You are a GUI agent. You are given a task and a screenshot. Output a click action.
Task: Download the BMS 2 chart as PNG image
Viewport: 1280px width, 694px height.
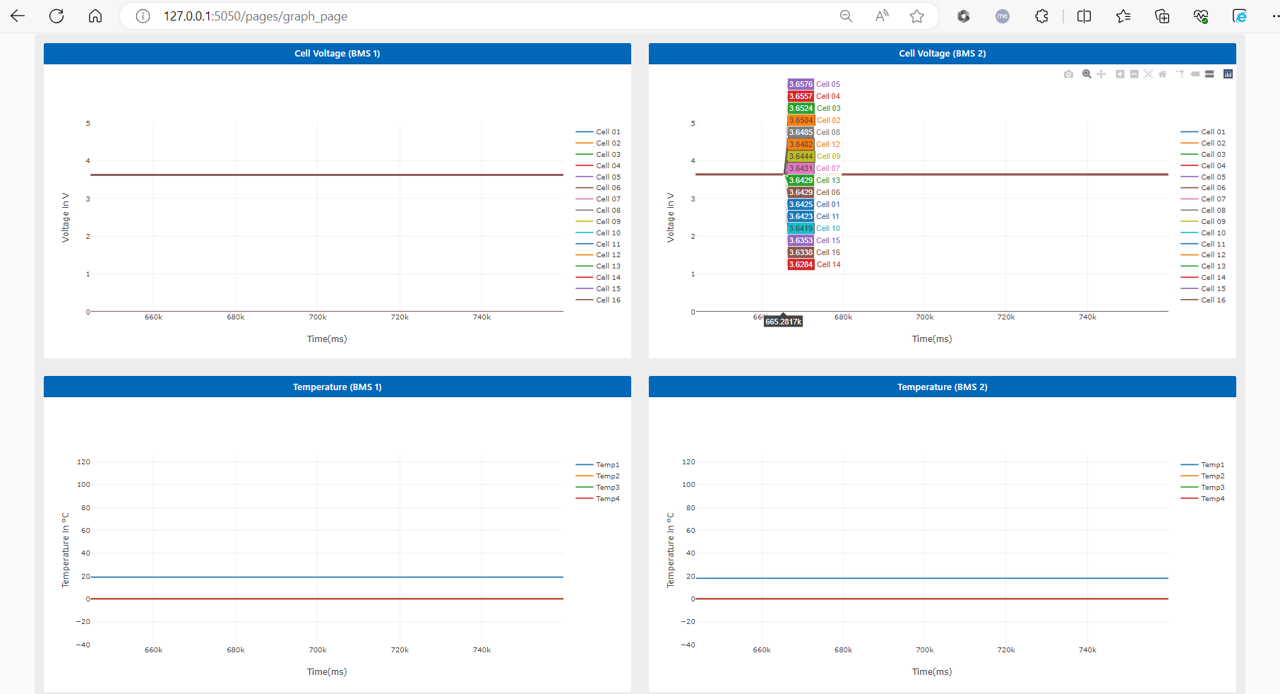pyautogui.click(x=1068, y=73)
